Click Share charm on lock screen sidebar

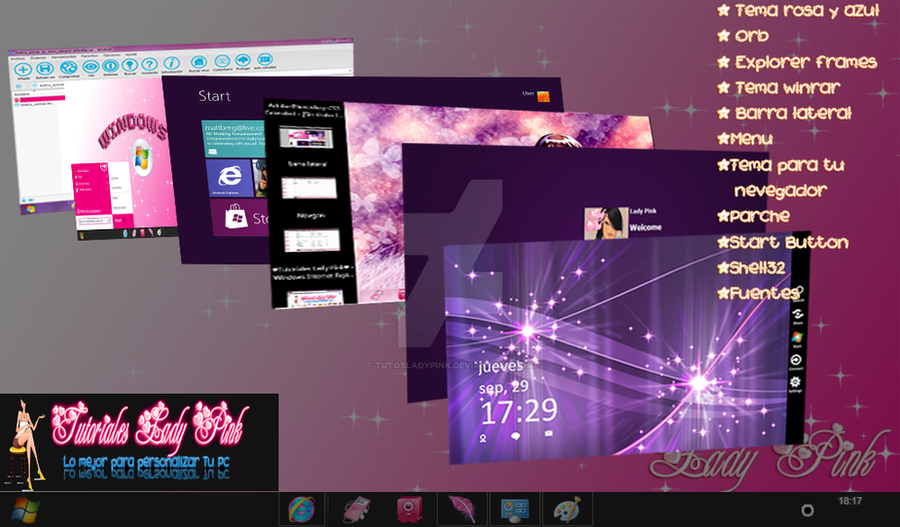coord(798,316)
